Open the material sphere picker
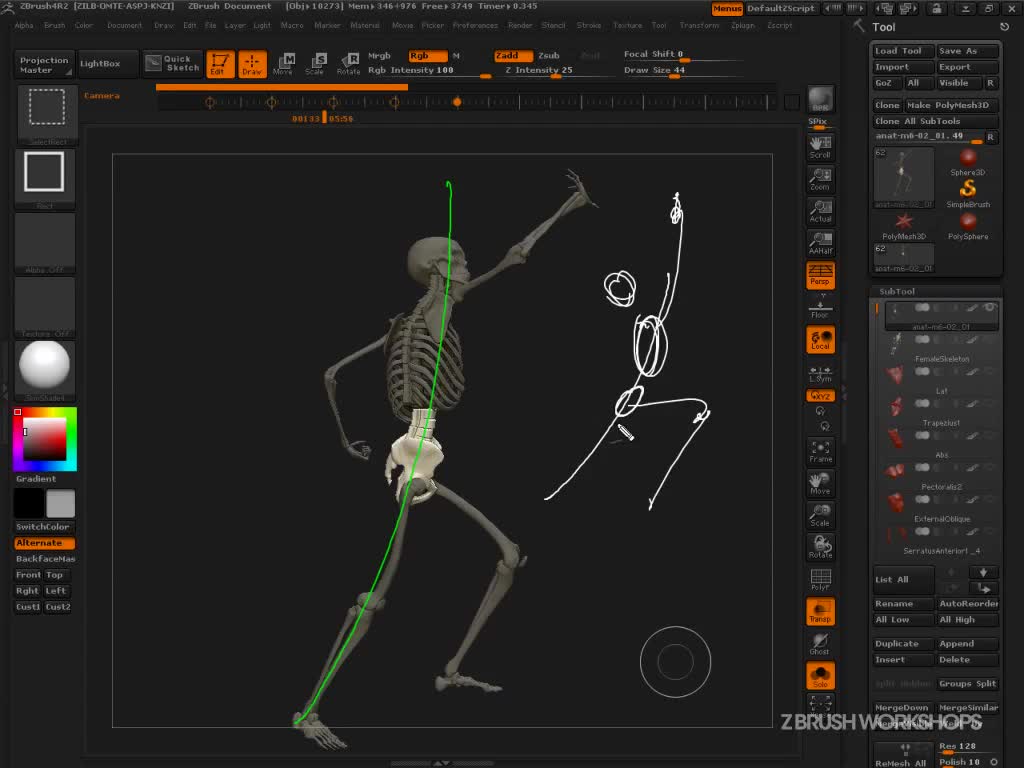1024x768 pixels. pyautogui.click(x=44, y=370)
